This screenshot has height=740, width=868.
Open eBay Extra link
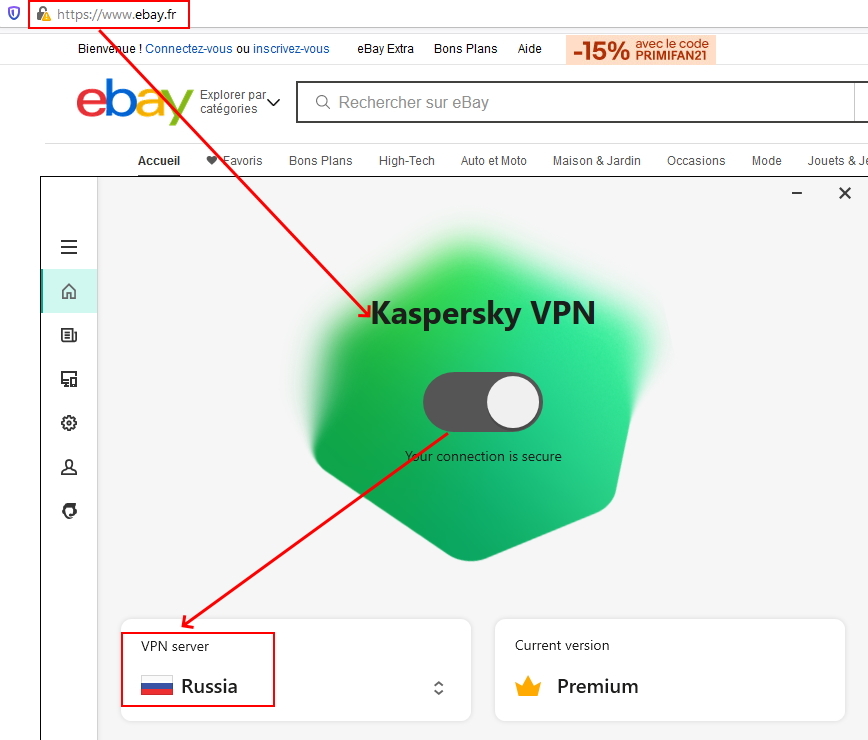click(385, 49)
